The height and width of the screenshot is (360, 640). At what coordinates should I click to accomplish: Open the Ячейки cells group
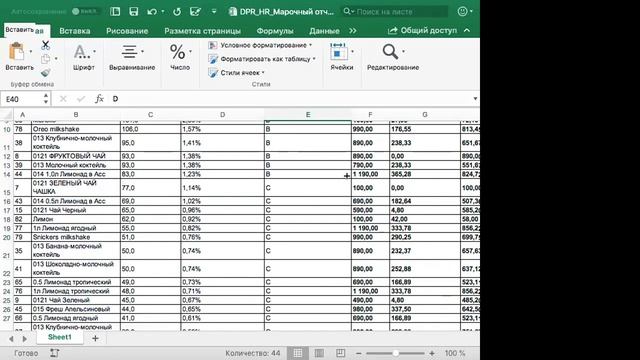pyautogui.click(x=342, y=57)
